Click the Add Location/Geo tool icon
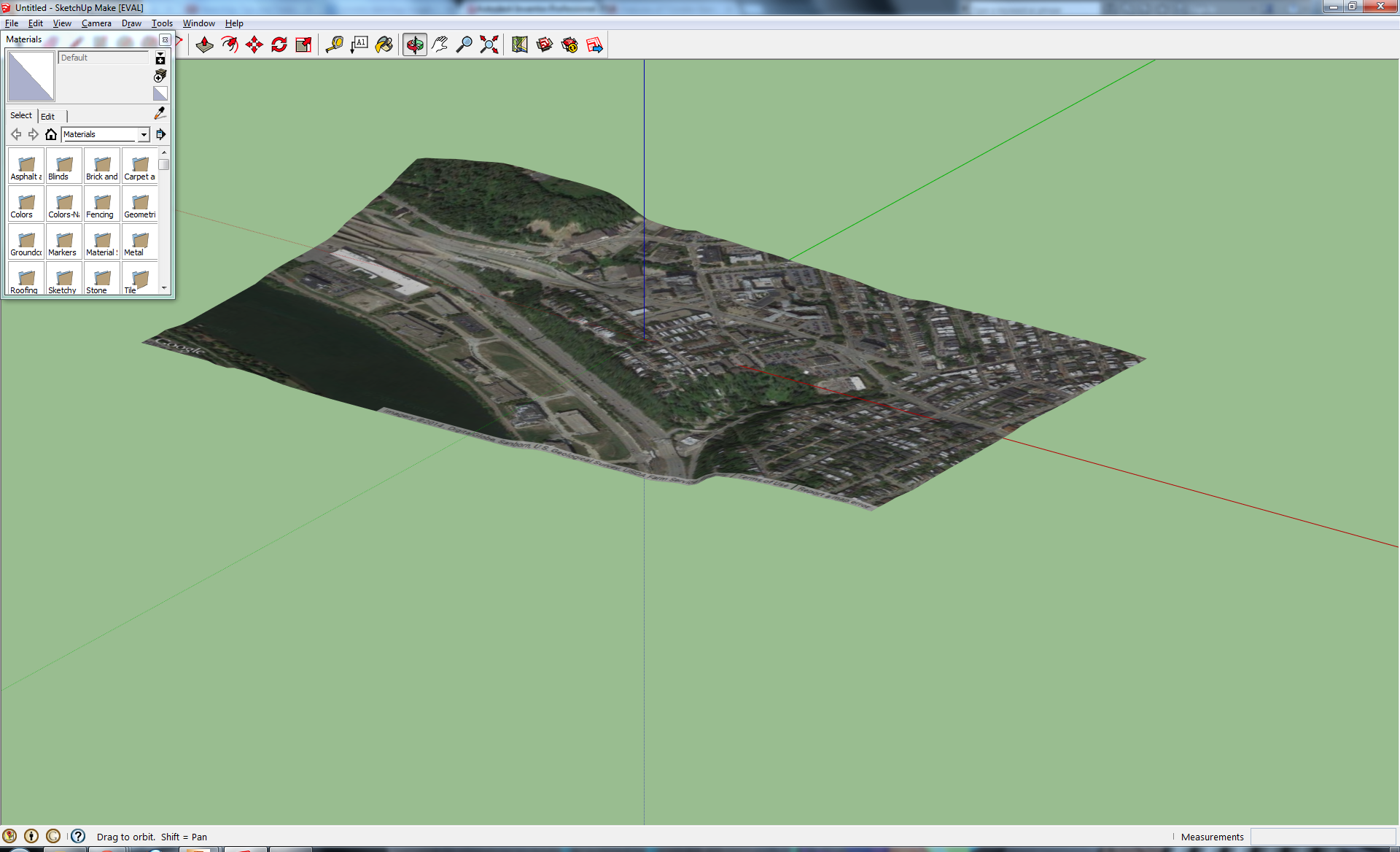Screen dimensions: 1400x852 [x=518, y=44]
